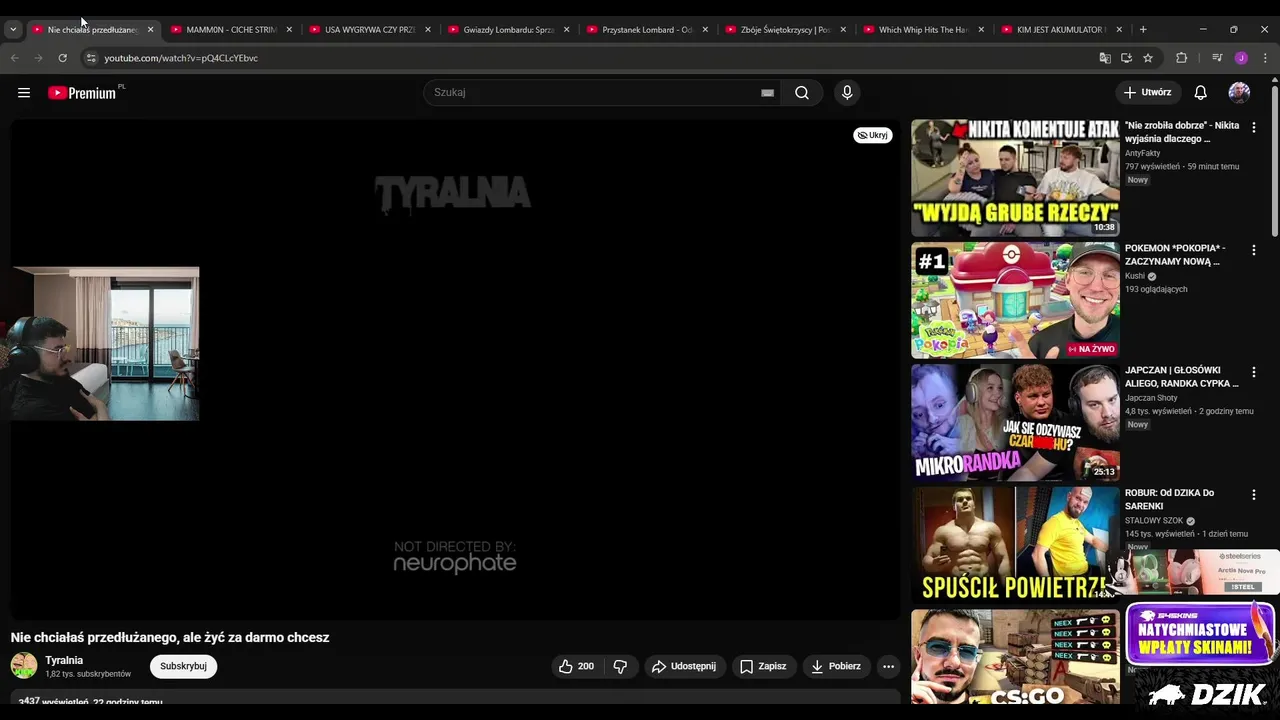
Task: Open Tyralnia channel avatar
Action: tap(24, 666)
